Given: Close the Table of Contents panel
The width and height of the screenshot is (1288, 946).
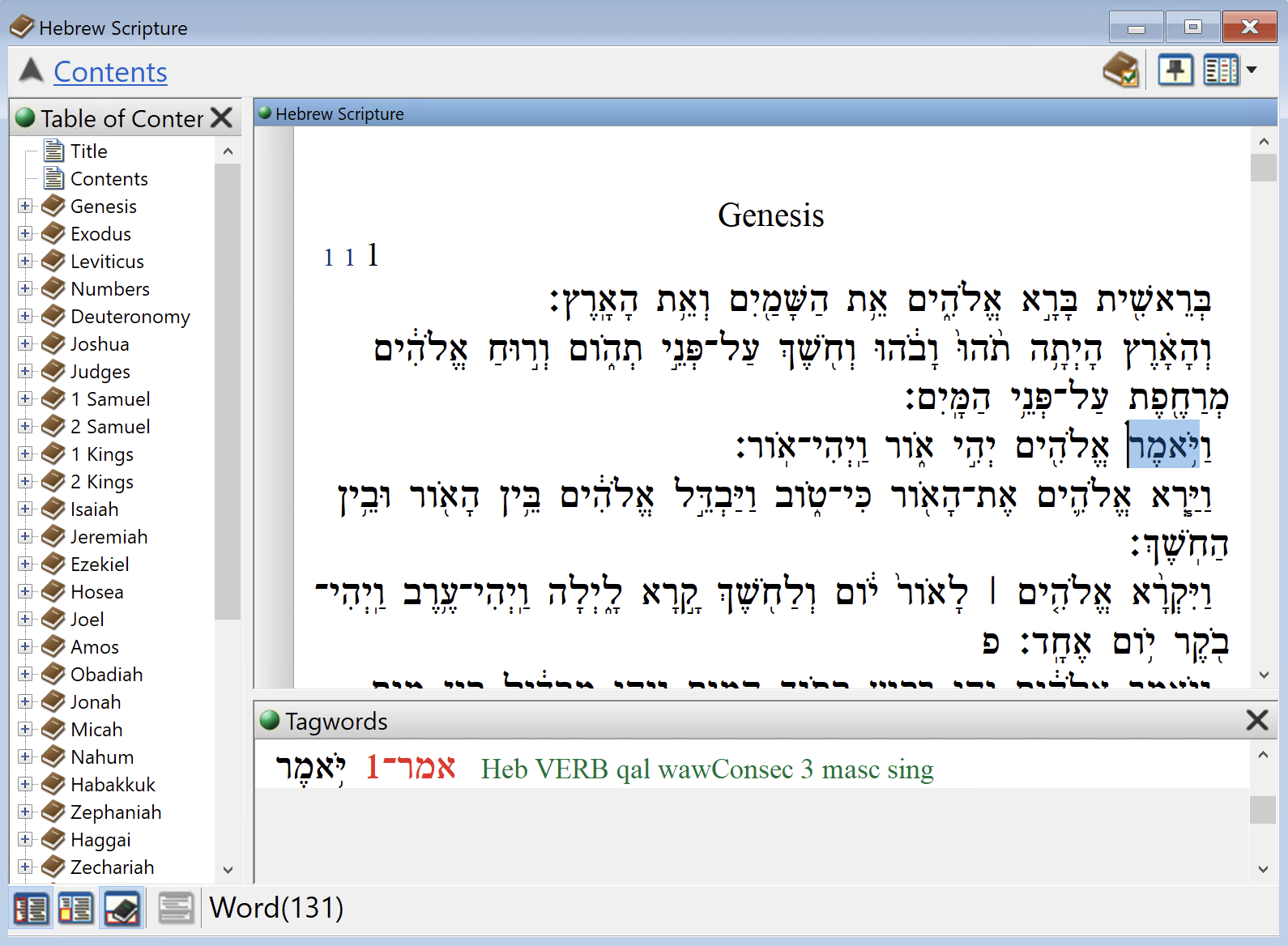Looking at the screenshot, I should (221, 118).
